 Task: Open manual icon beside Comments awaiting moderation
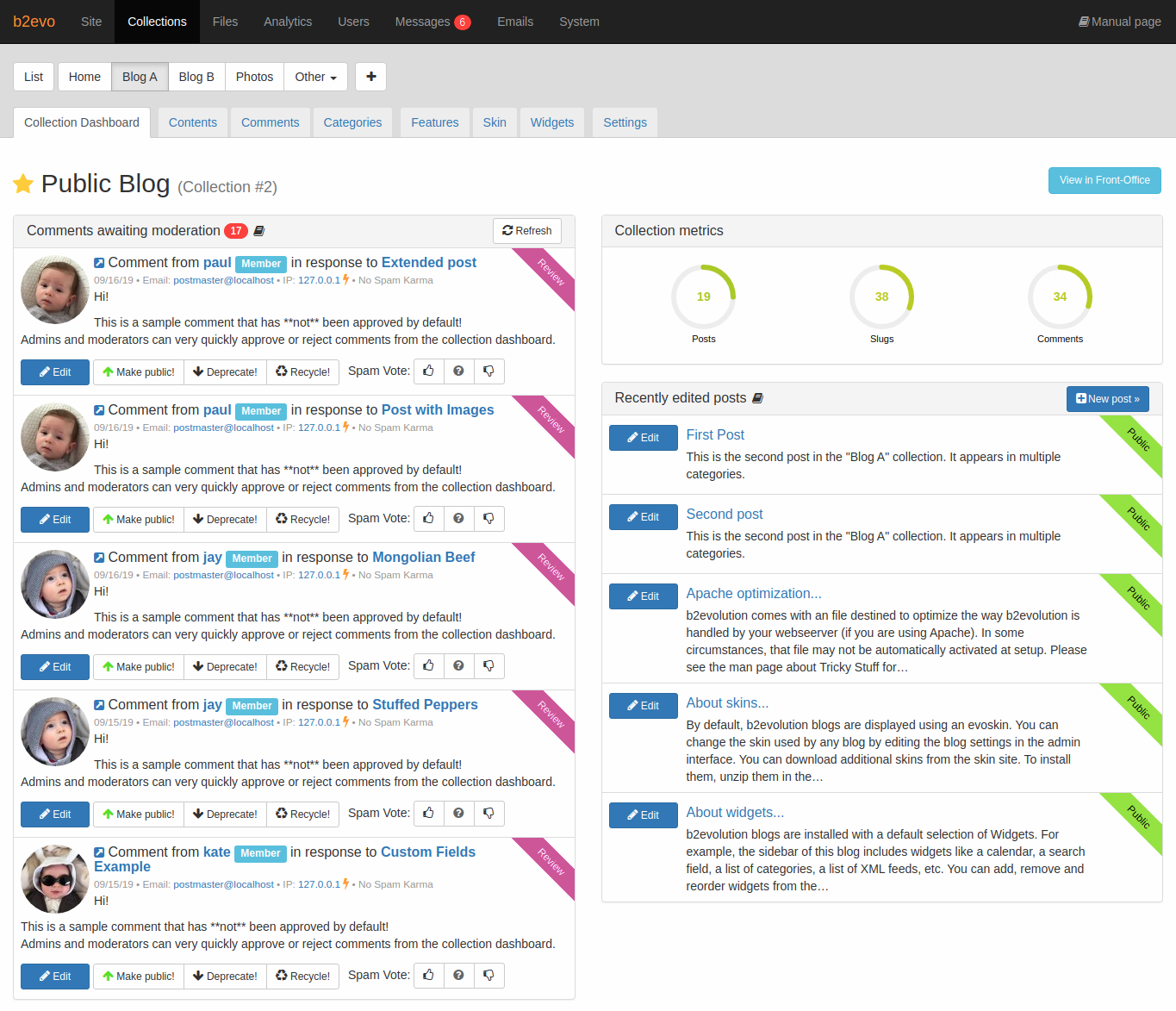click(258, 231)
